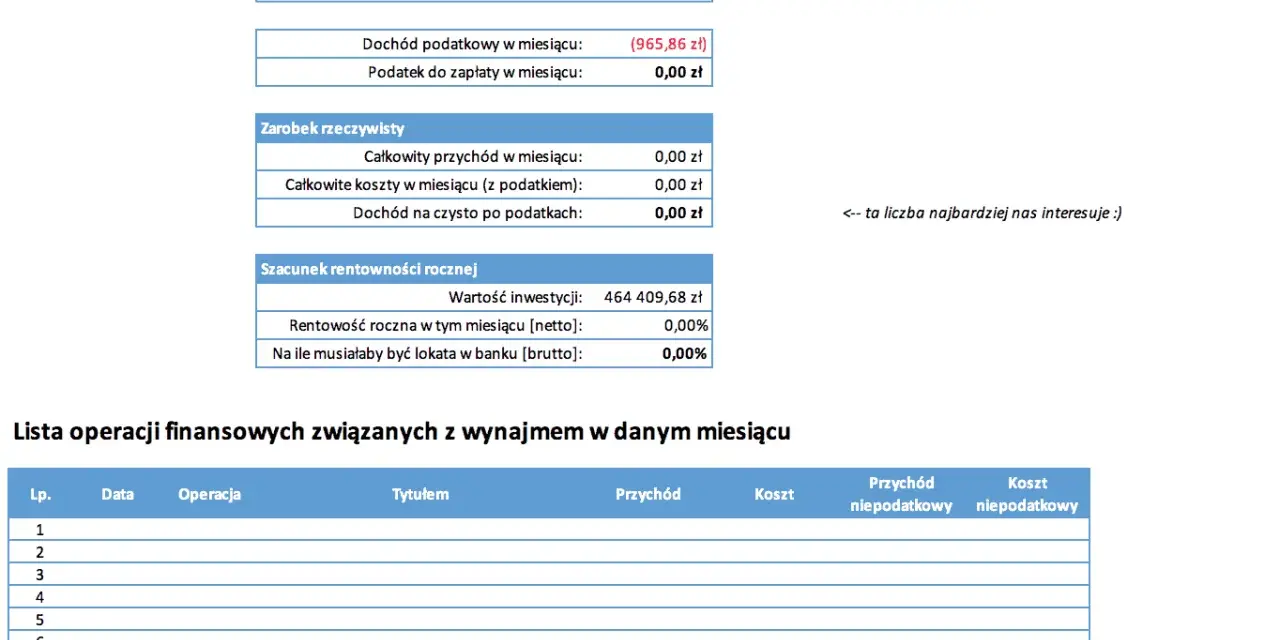Select the 'Szacunek rentowności rocznej' header
This screenshot has width=1280, height=640.
coord(484,269)
